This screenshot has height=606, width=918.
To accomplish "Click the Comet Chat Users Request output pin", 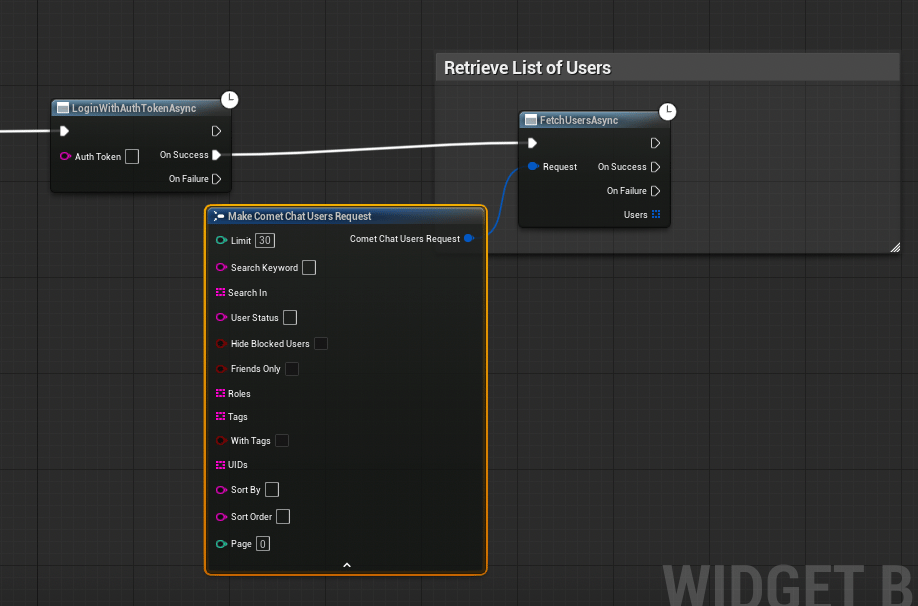I will [468, 238].
